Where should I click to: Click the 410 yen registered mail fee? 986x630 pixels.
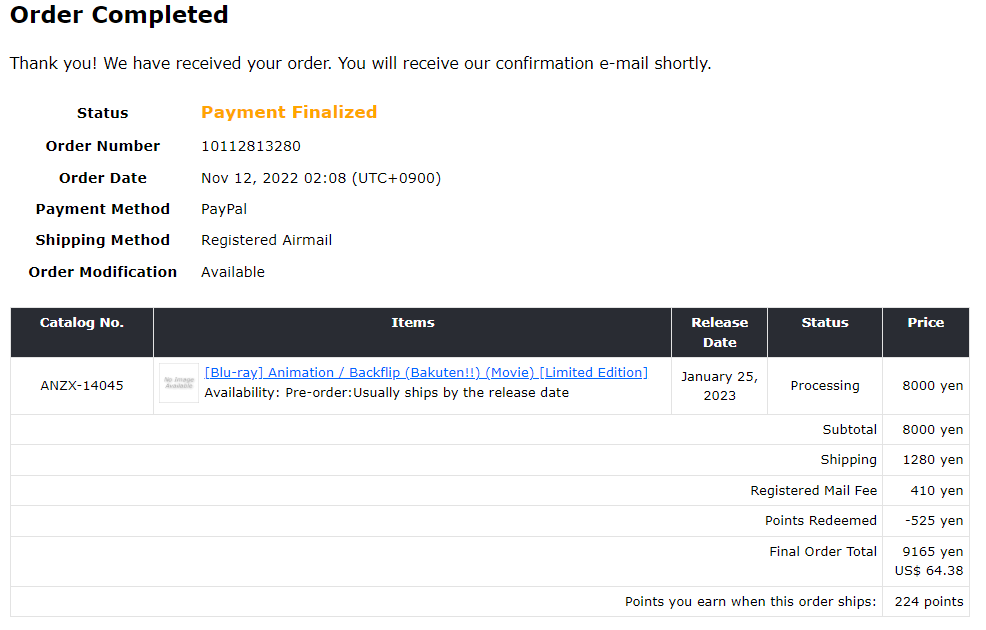pos(937,491)
